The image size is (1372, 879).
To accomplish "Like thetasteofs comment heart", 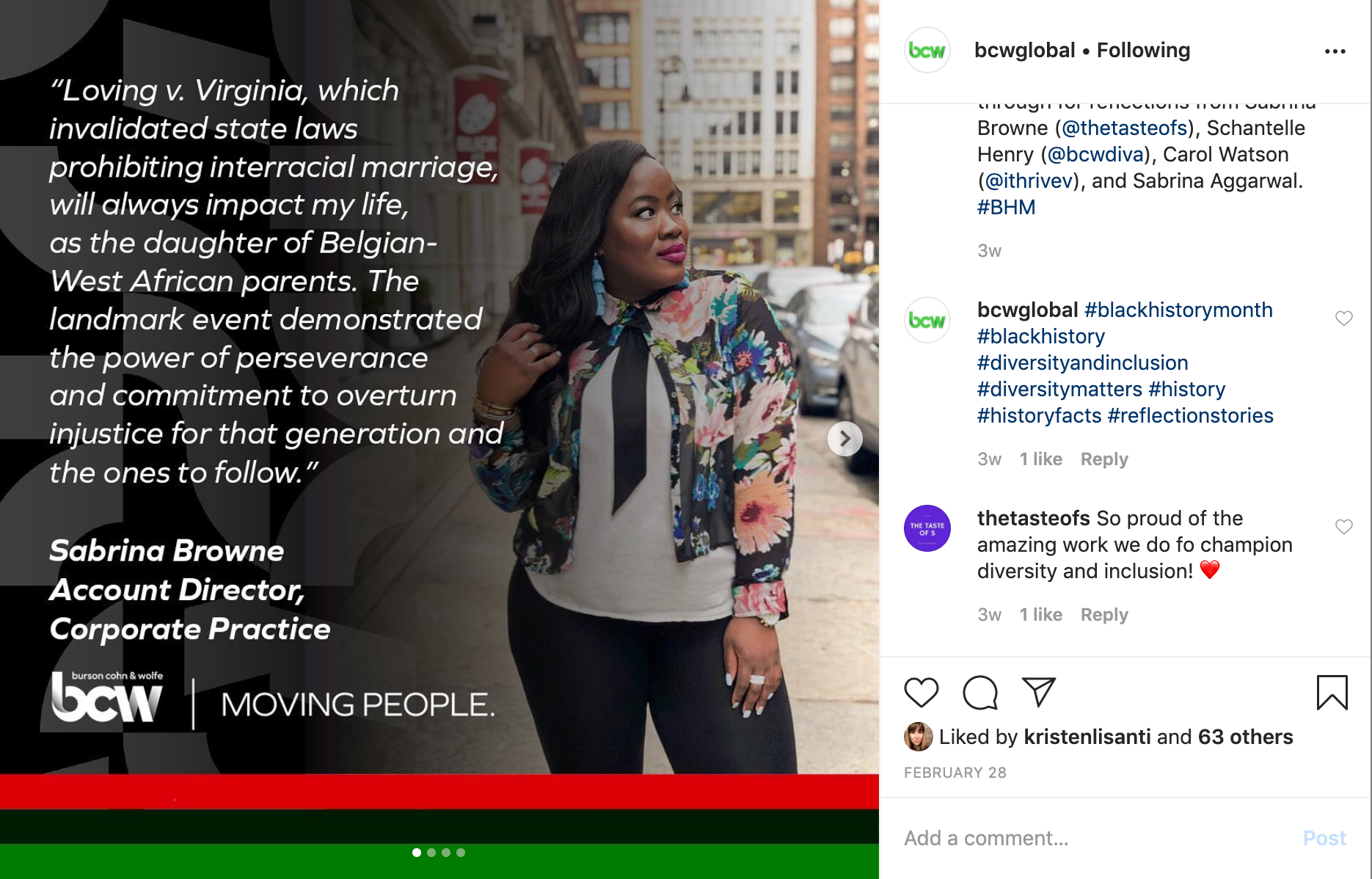I will [1343, 527].
